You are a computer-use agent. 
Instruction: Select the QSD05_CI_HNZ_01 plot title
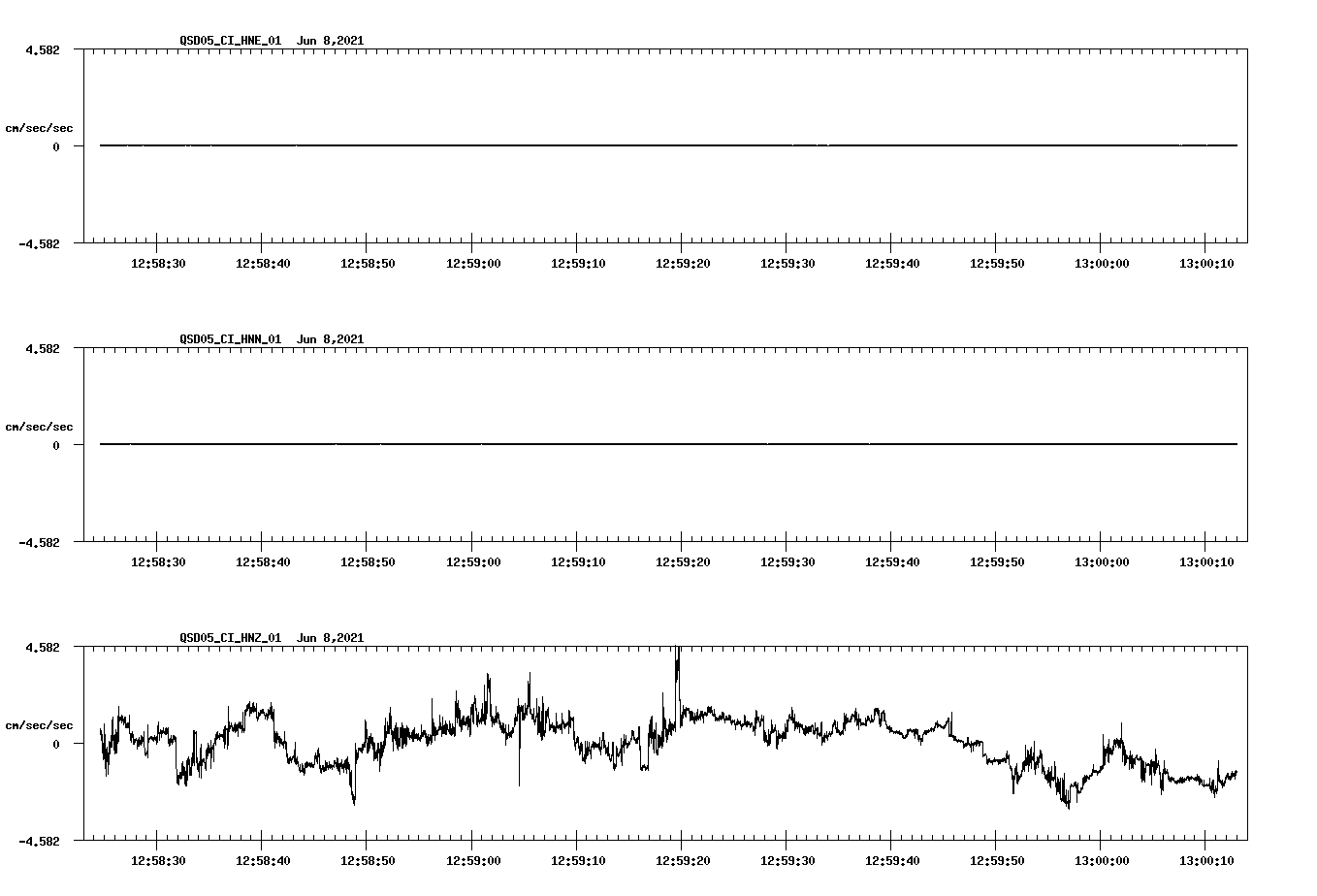272,638
